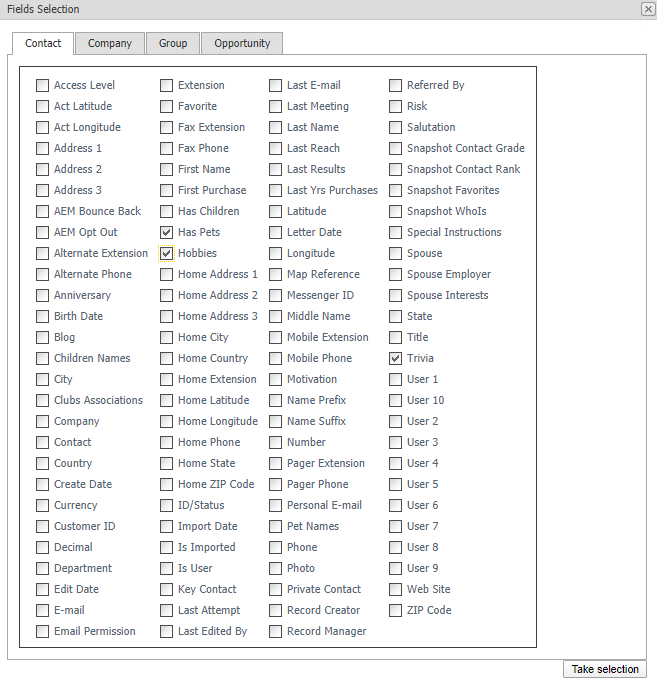Check the Messenger ID checkbox

pos(275,295)
